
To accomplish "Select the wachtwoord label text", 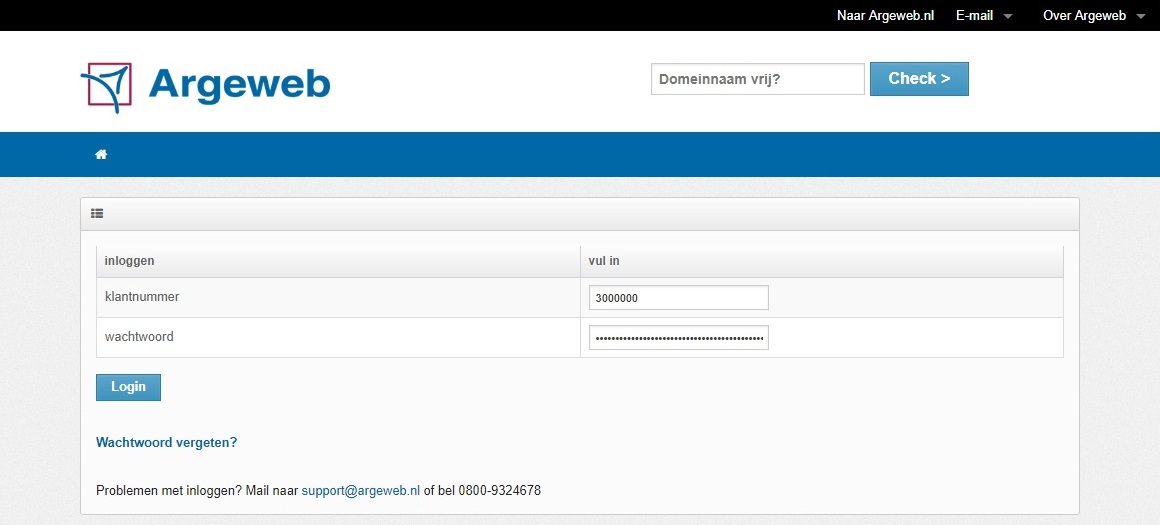I will [139, 336].
